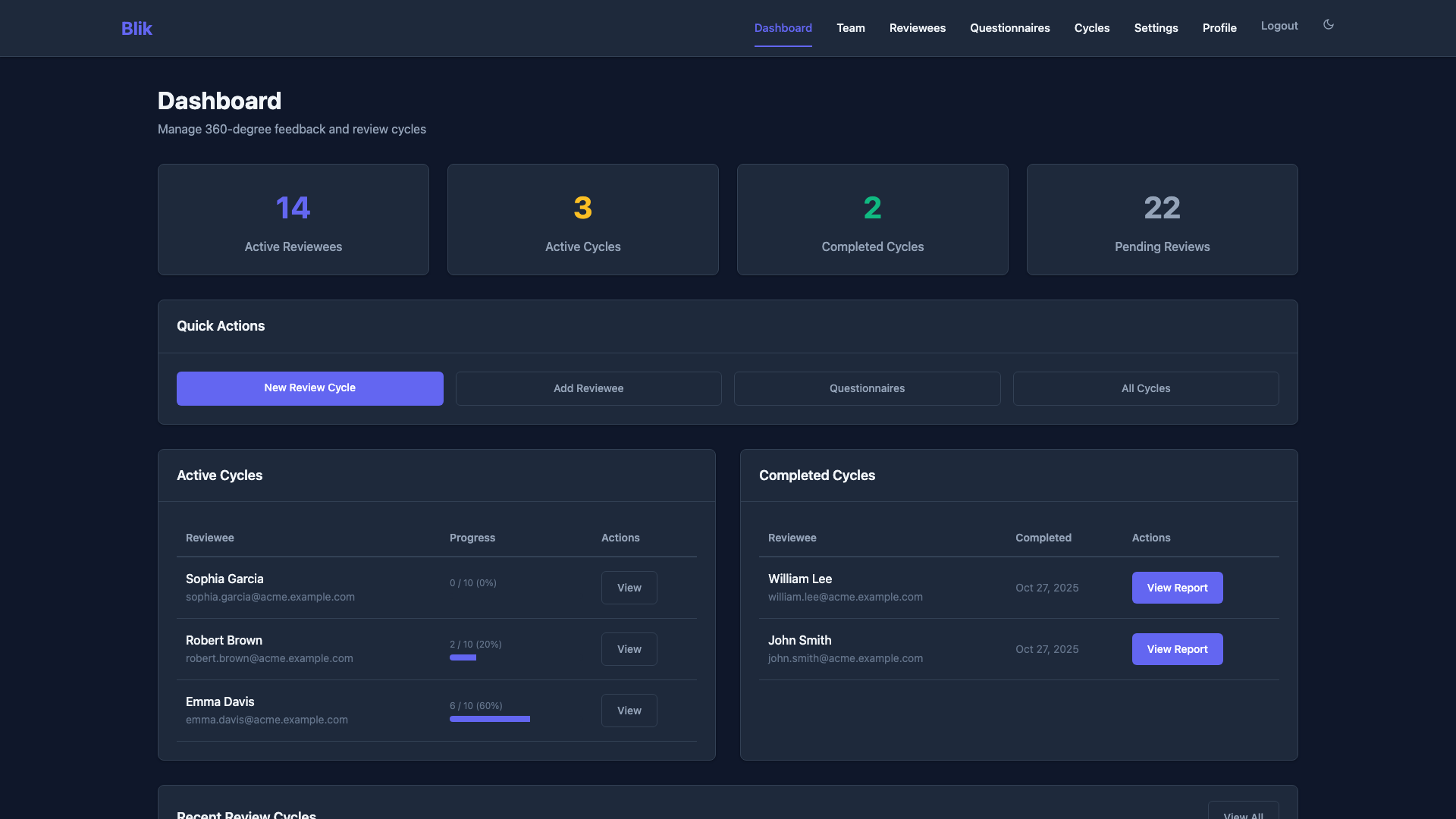
Task: Open William Lee's View Report
Action: point(1177,587)
